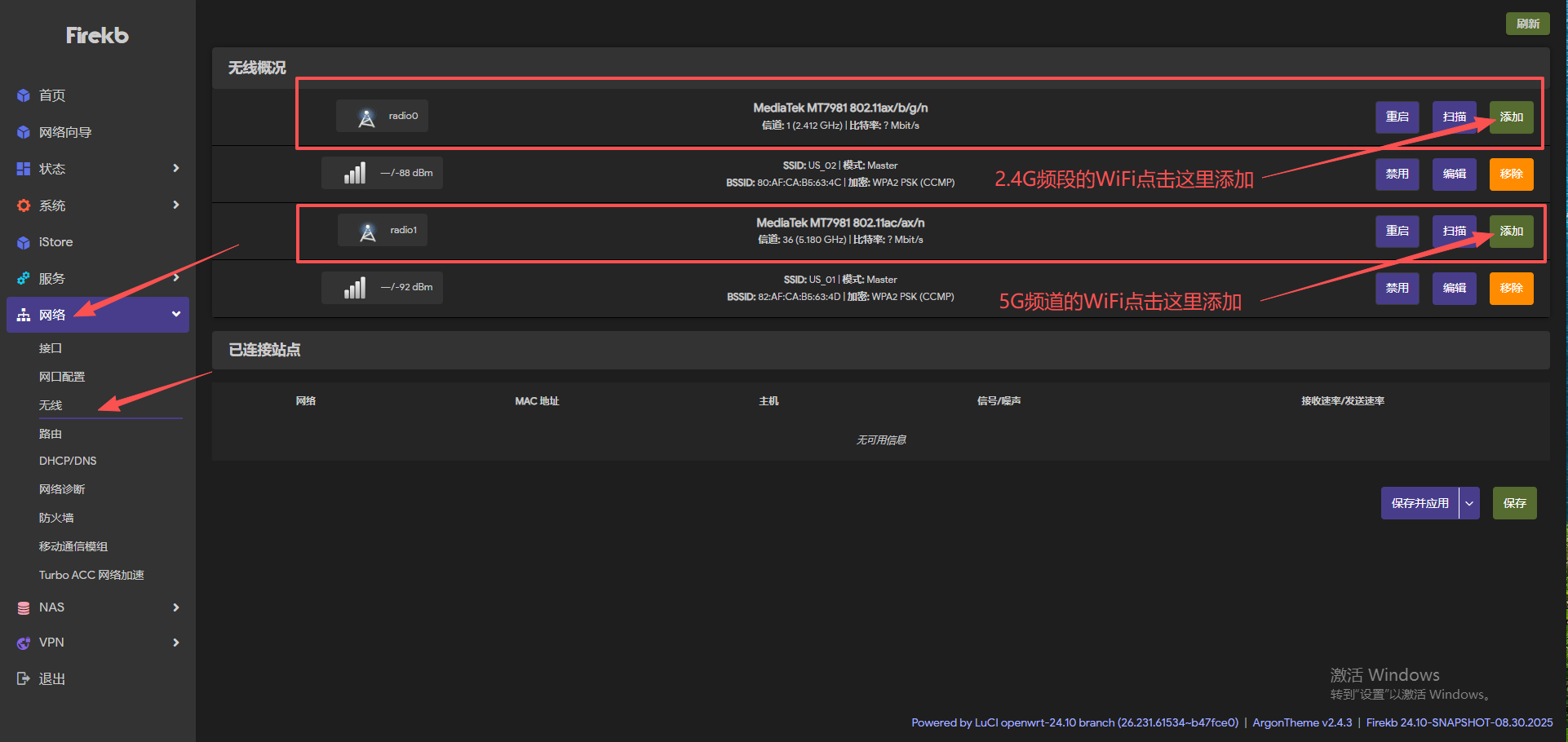Click the NAS database icon
Screen dimensions: 1568x742
(24, 608)
